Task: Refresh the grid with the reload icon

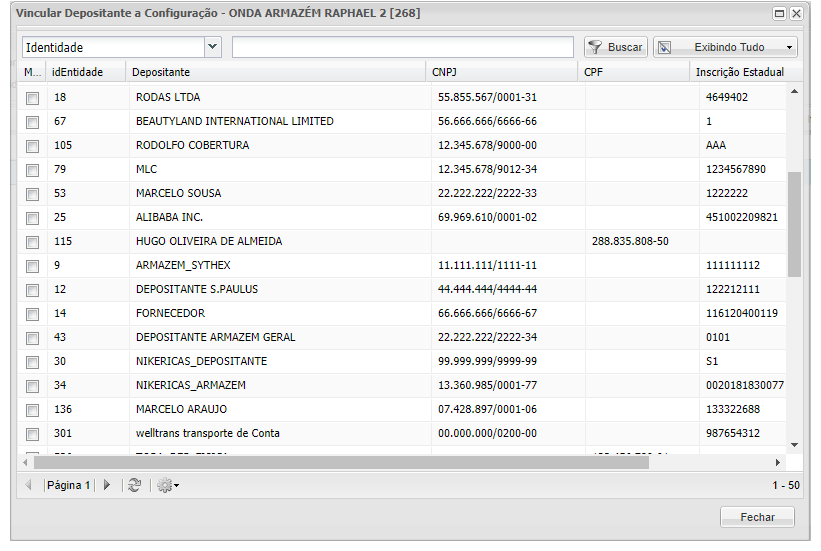Action: tap(135, 485)
